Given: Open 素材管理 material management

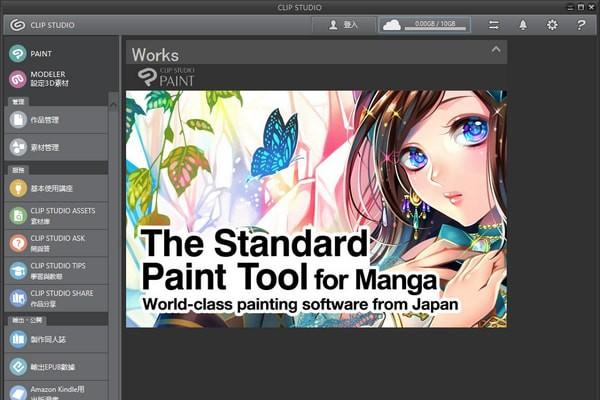Looking at the screenshot, I should [x=56, y=147].
